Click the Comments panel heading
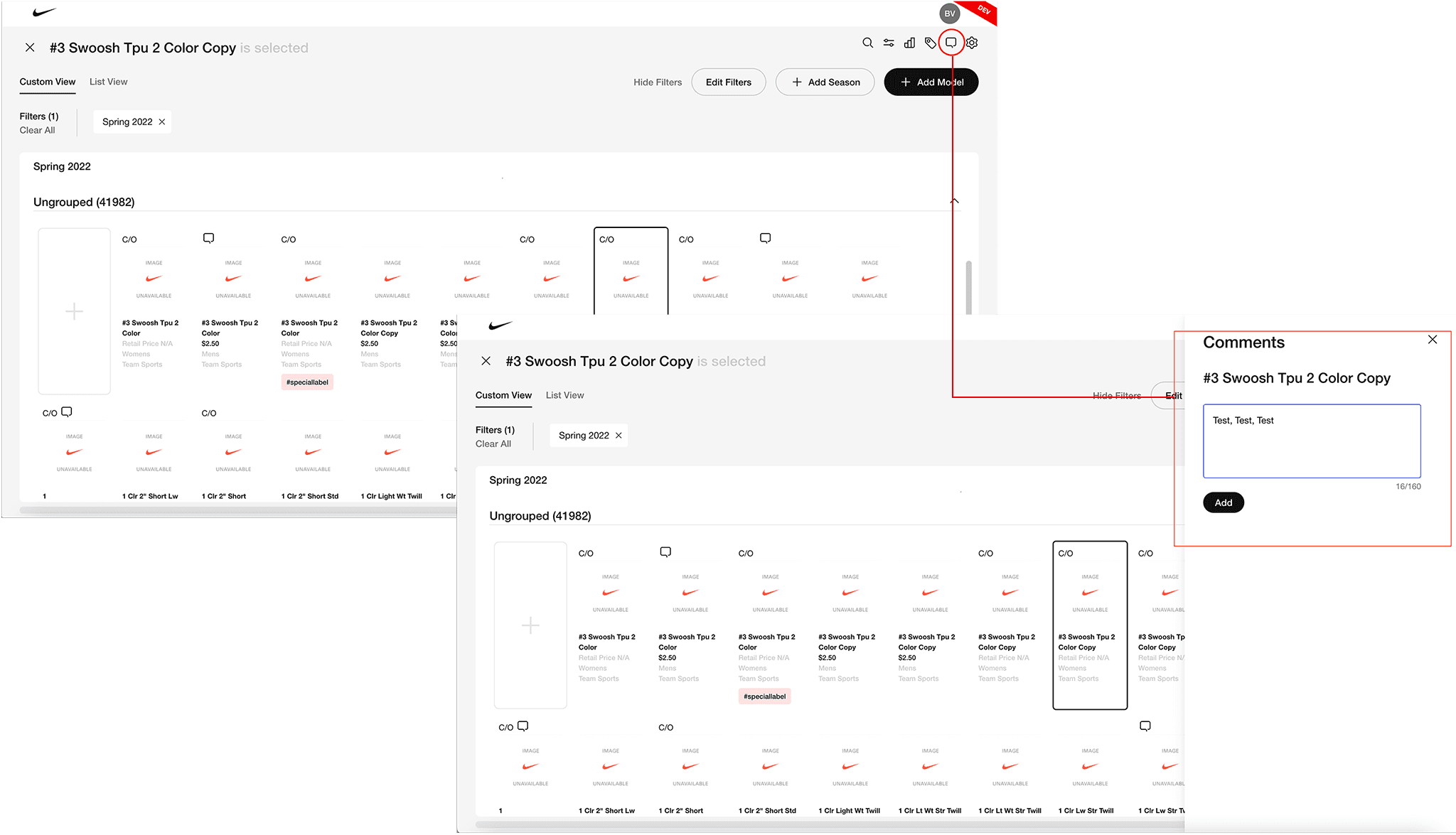 click(x=1243, y=343)
